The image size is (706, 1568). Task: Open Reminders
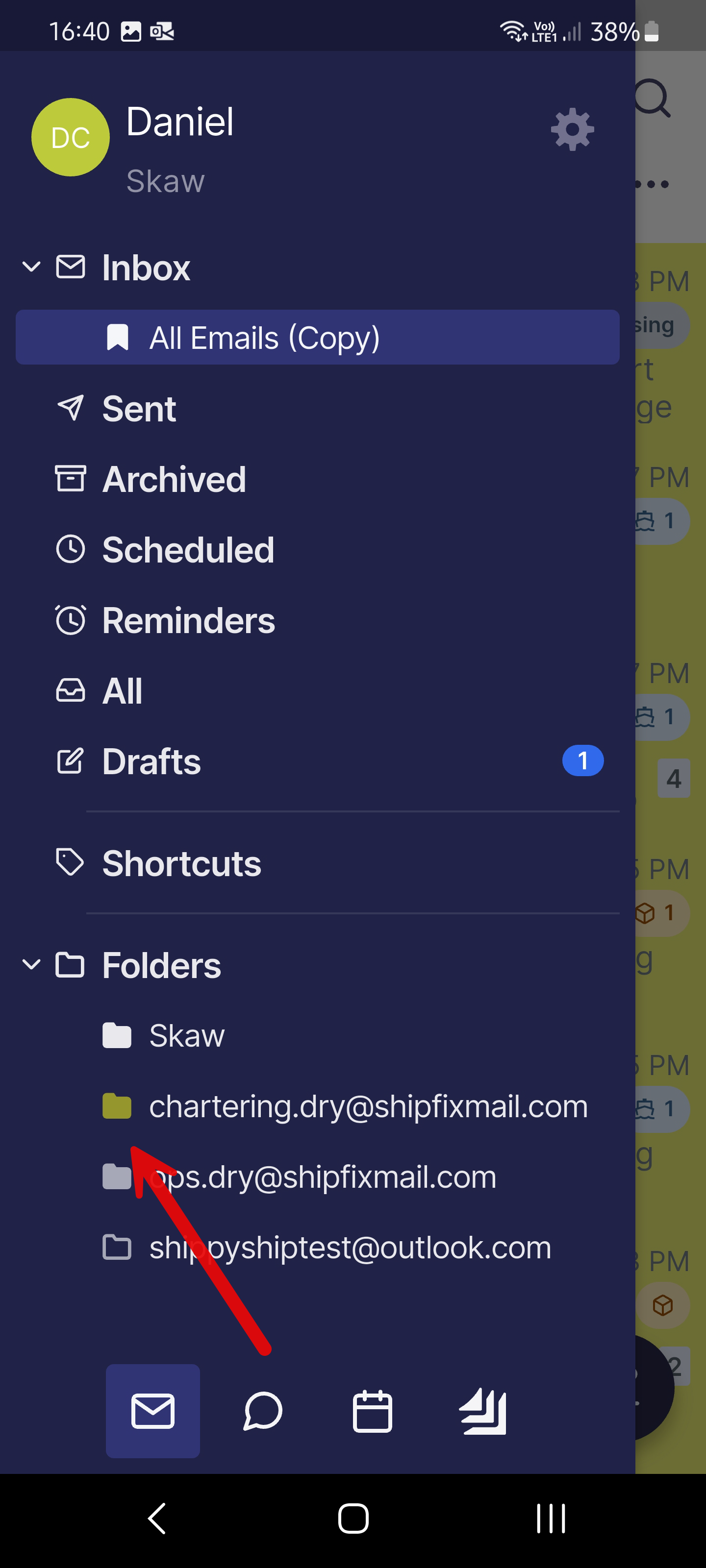tap(188, 620)
